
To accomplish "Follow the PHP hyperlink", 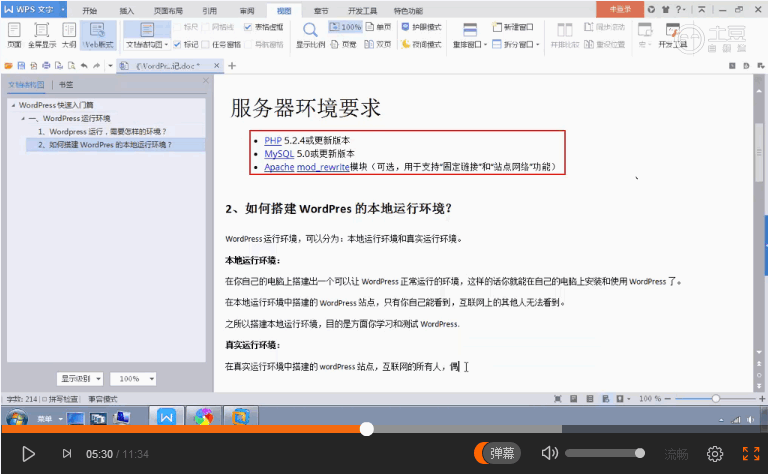I will (x=273, y=141).
